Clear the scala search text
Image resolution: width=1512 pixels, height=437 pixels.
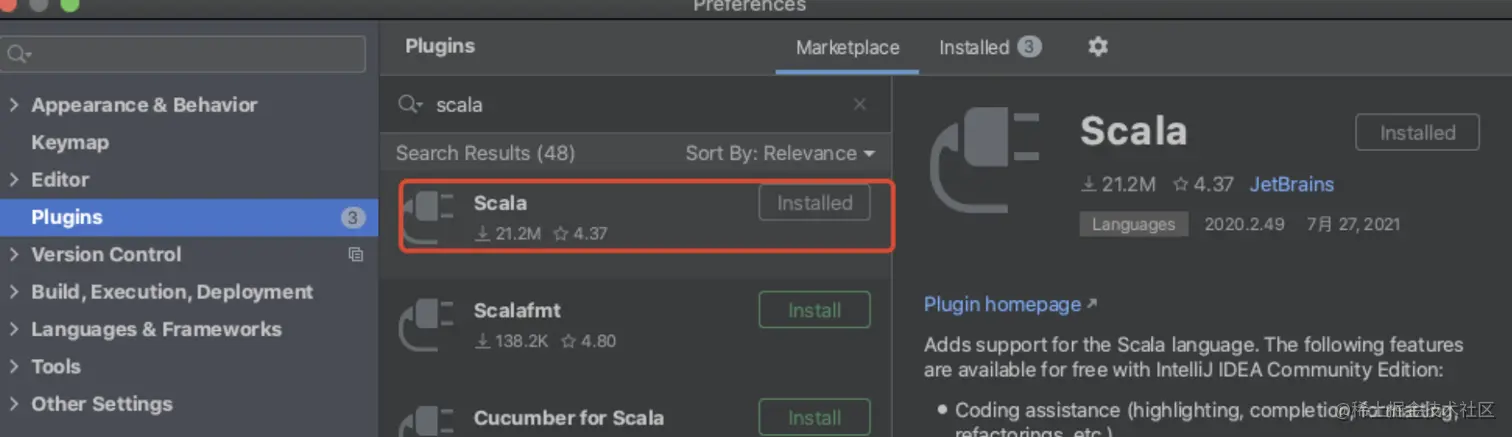click(860, 104)
